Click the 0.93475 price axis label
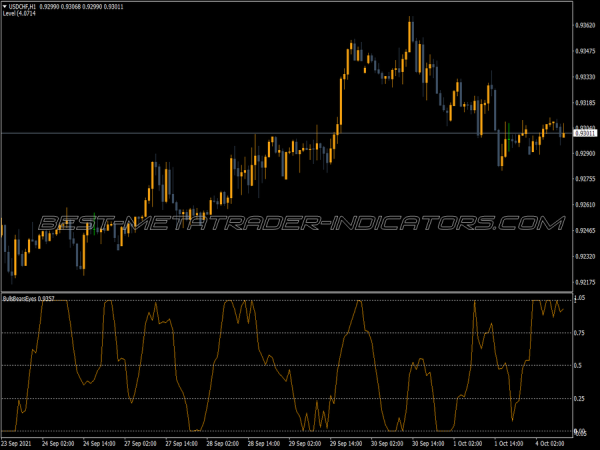600x450 pixels. pos(585,51)
